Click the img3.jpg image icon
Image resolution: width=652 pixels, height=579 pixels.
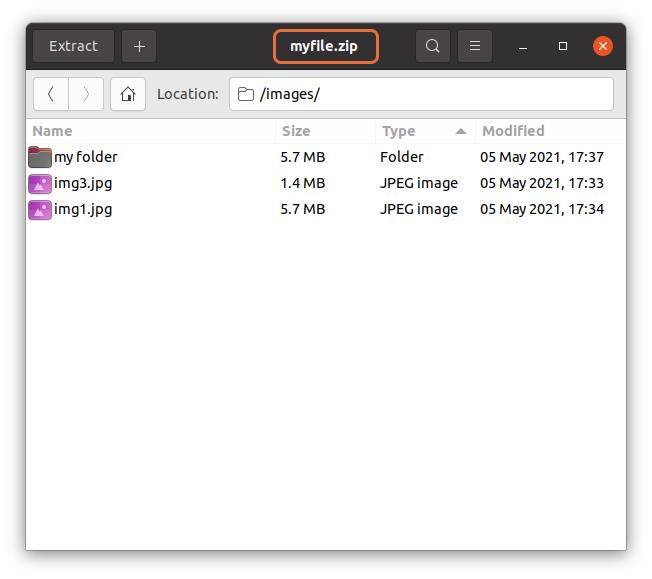(40, 183)
